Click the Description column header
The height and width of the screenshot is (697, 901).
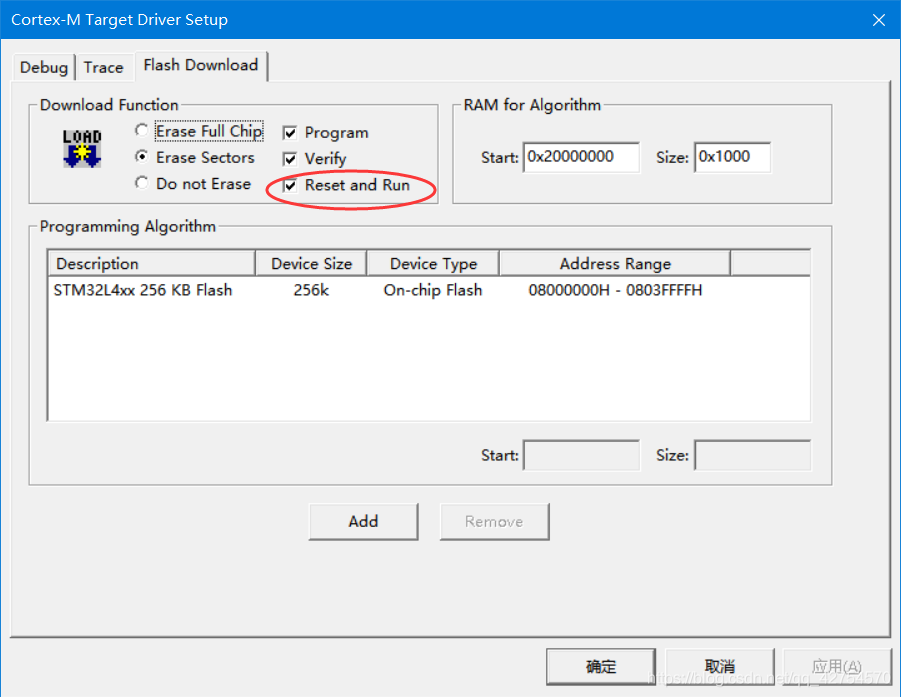[152, 264]
